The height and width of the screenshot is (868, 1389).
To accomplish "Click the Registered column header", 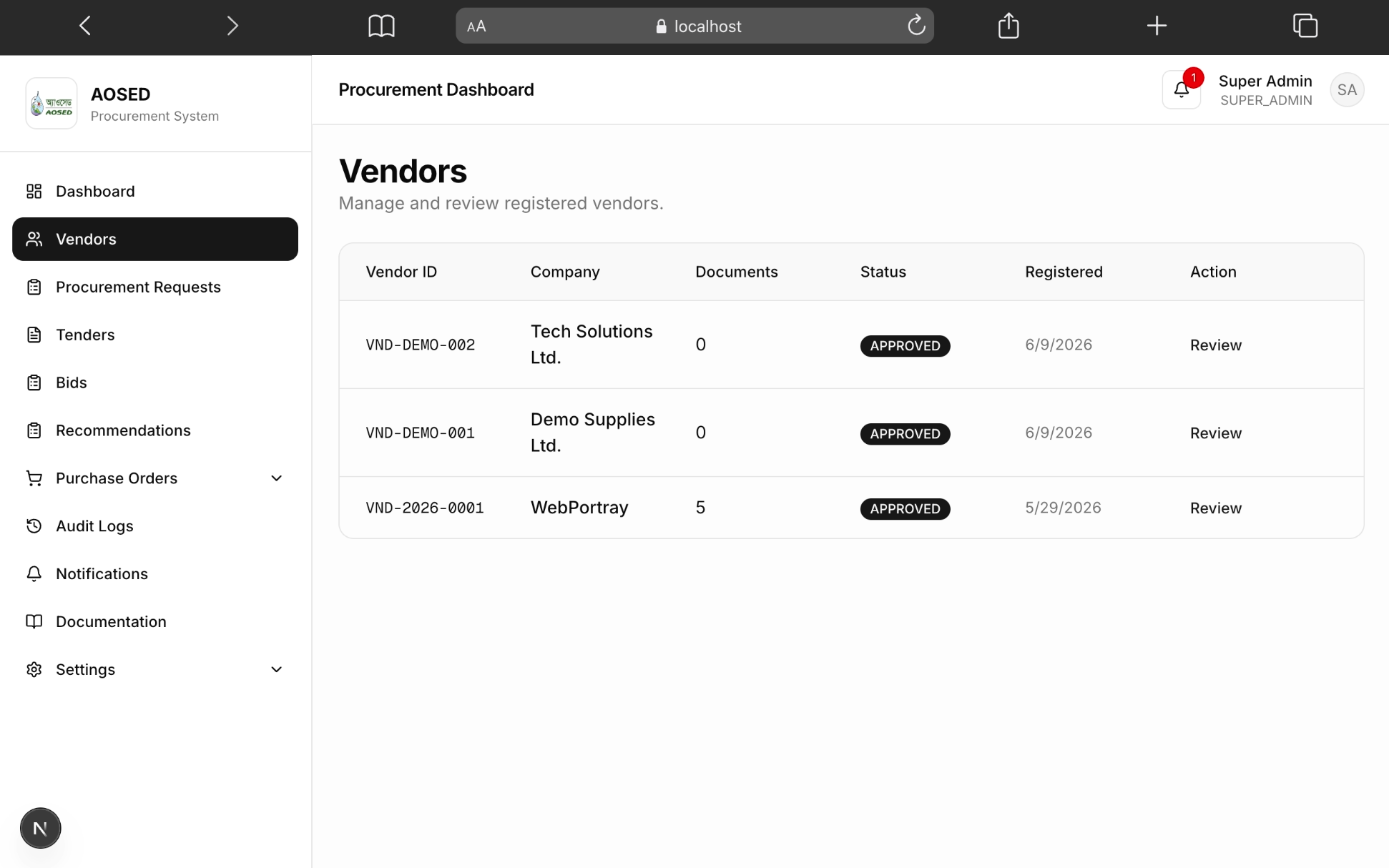I will pyautogui.click(x=1064, y=272).
